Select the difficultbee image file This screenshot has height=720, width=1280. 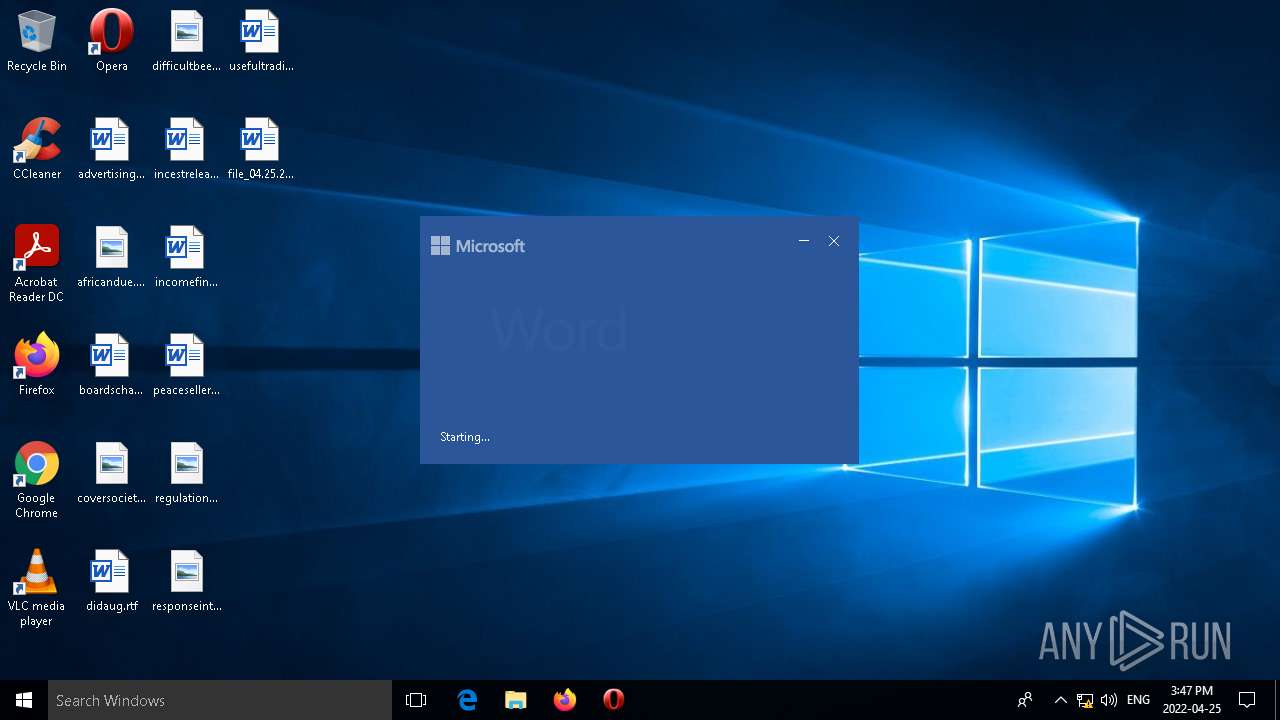click(187, 41)
